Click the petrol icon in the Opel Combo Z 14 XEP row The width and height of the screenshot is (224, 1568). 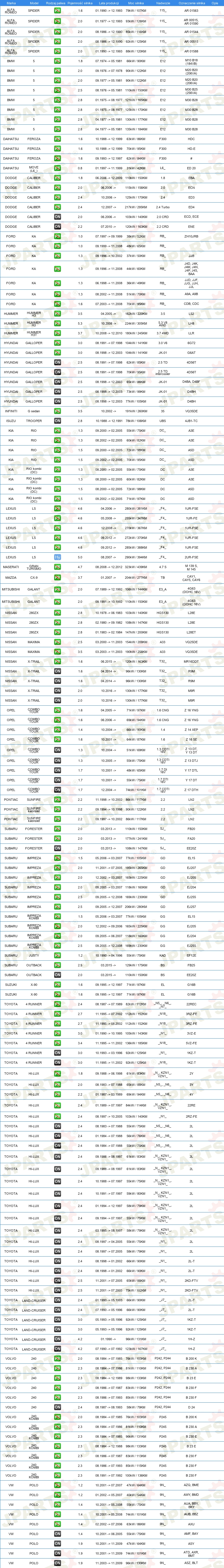pyautogui.click(x=57, y=730)
